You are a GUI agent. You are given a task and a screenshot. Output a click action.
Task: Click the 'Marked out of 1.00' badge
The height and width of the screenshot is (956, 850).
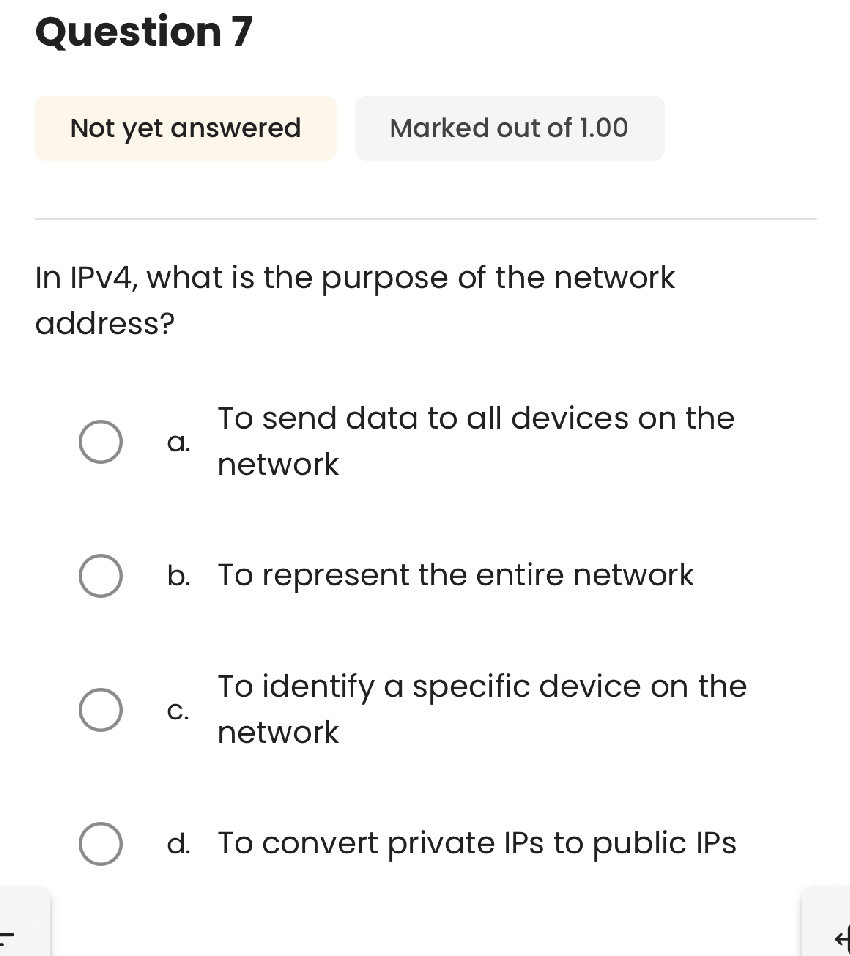pos(510,128)
